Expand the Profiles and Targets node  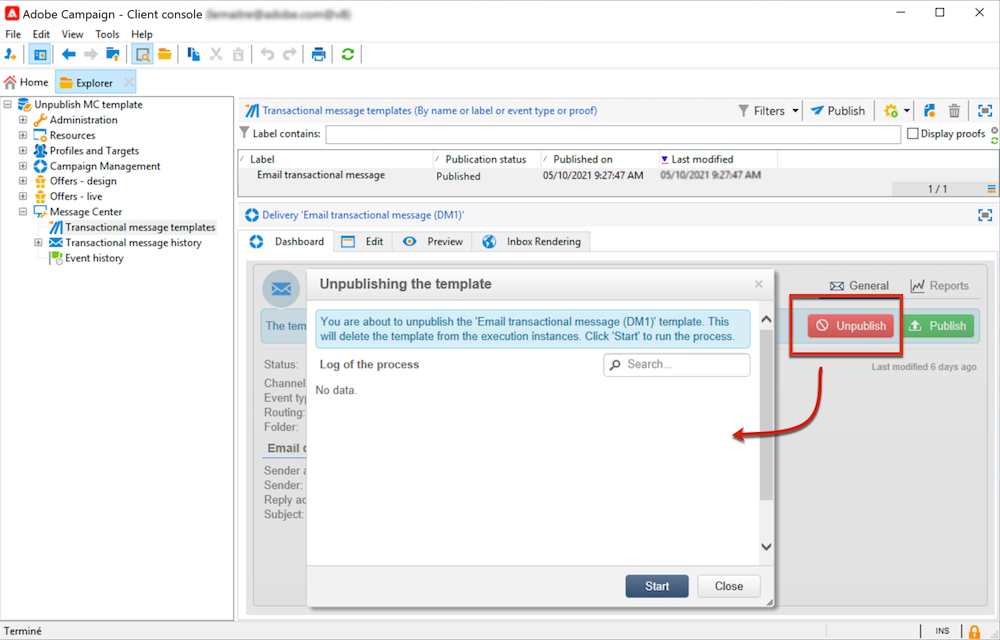point(23,150)
